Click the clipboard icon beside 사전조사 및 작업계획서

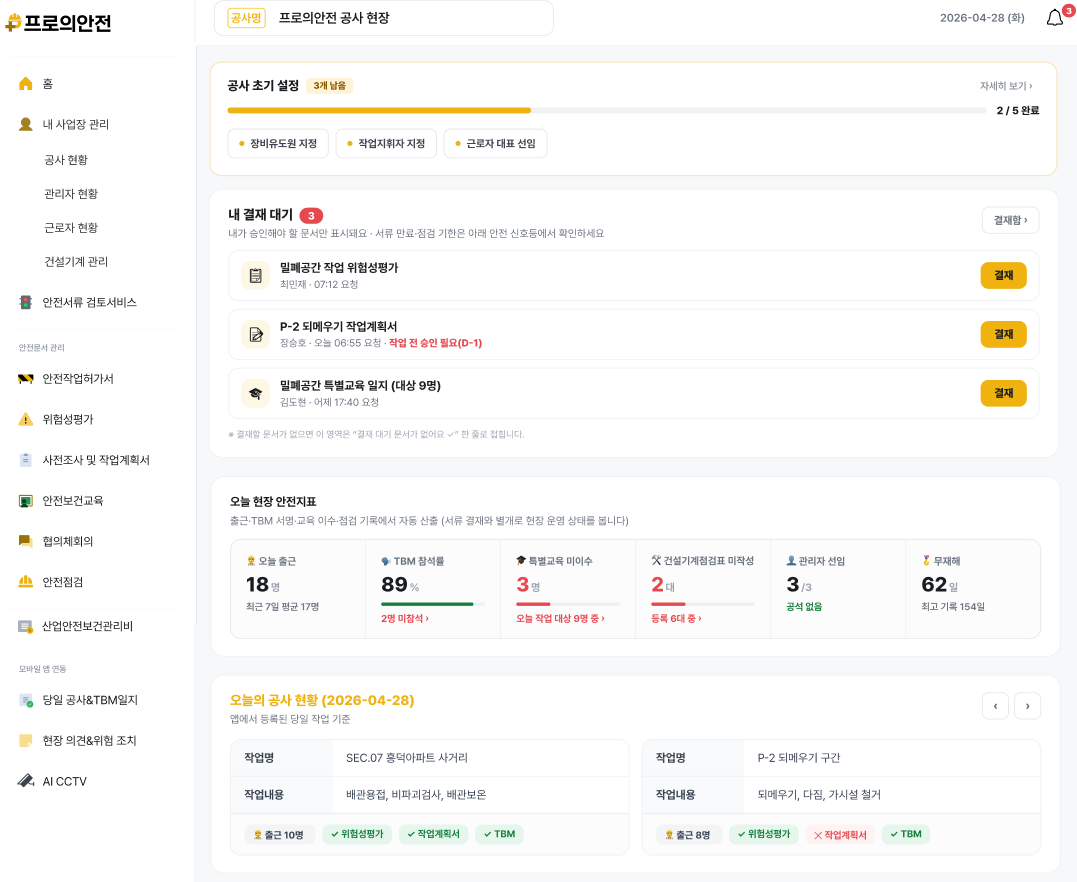(x=25, y=460)
